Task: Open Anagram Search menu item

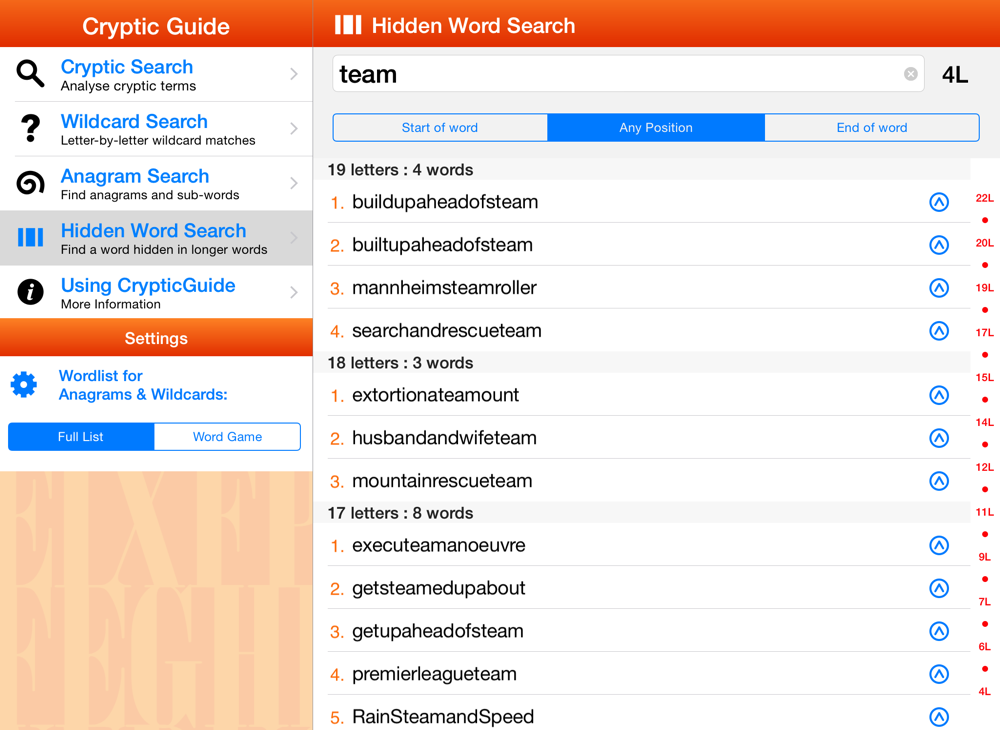Action: pyautogui.click(x=156, y=184)
